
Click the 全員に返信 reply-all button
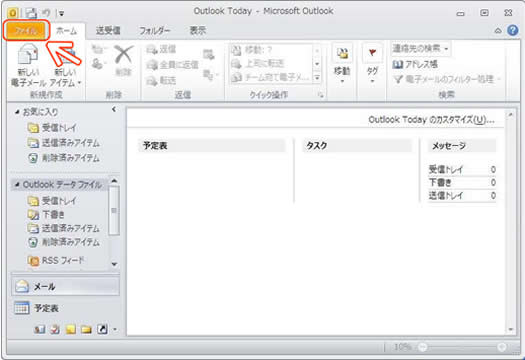pos(173,65)
